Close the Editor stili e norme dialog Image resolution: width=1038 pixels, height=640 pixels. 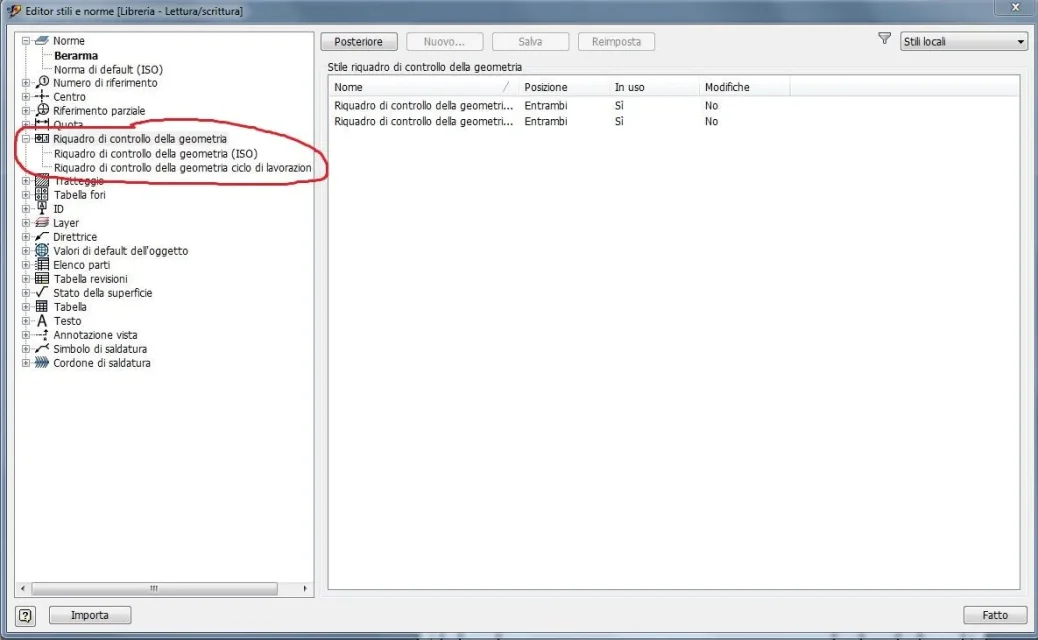pos(1015,7)
